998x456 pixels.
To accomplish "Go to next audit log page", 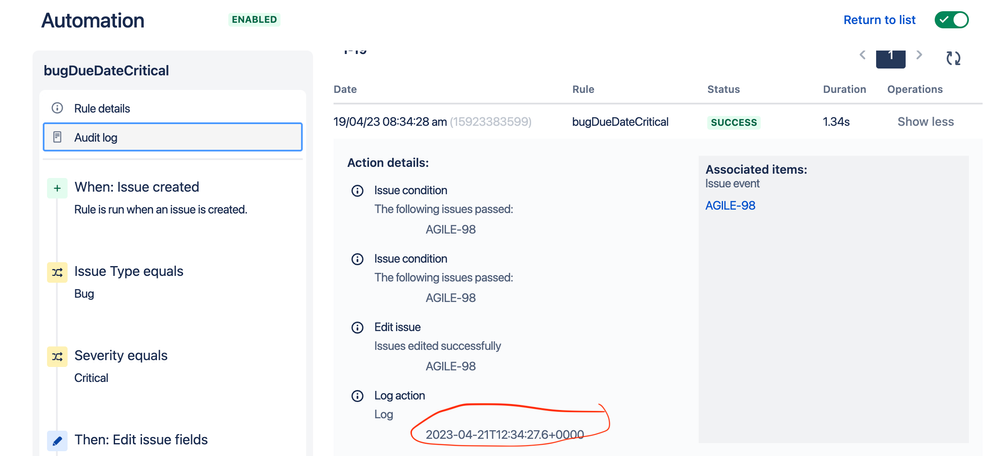I will tap(918, 55).
